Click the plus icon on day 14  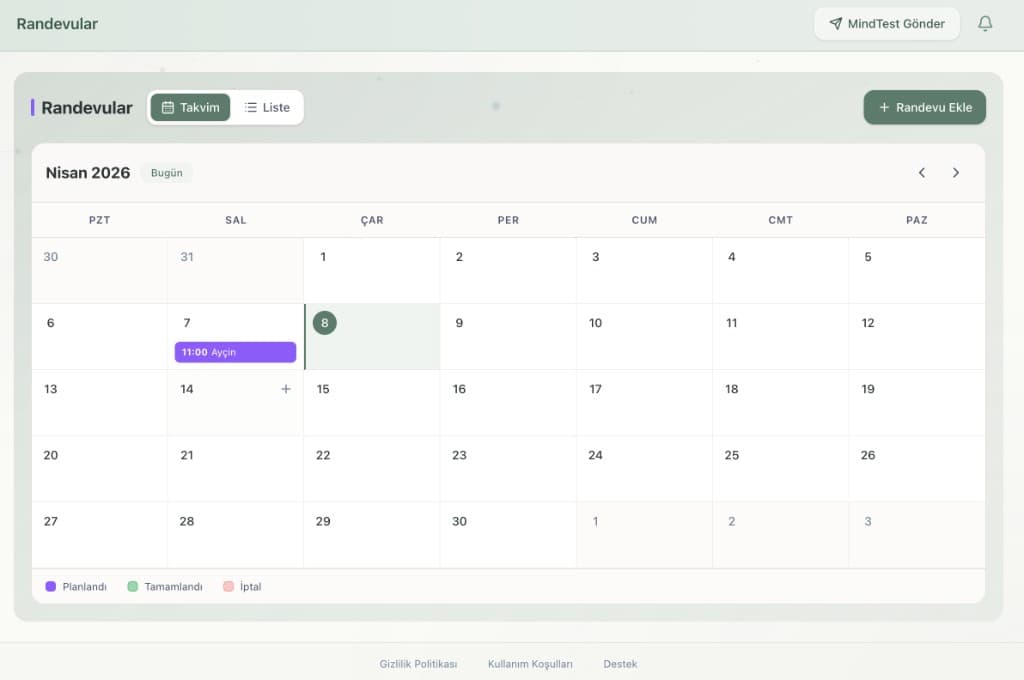pyautogui.click(x=286, y=389)
